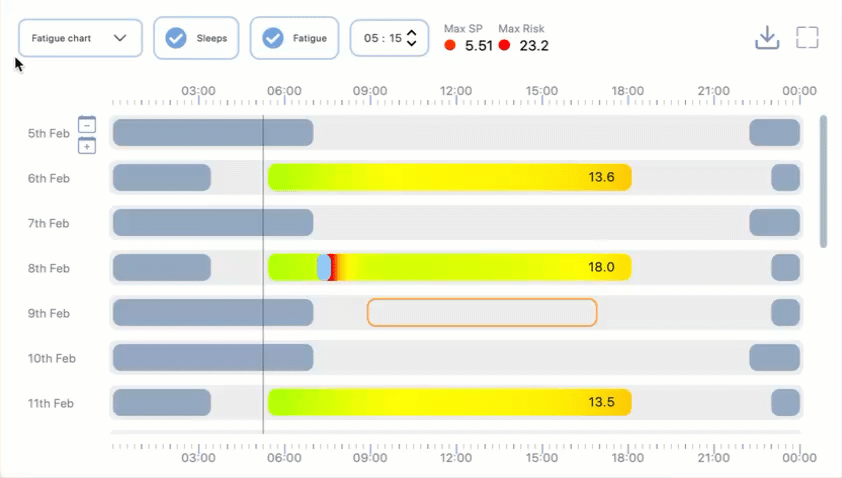Open fullscreen with the expand icon
Screen dimensions: 842x478
(807, 38)
